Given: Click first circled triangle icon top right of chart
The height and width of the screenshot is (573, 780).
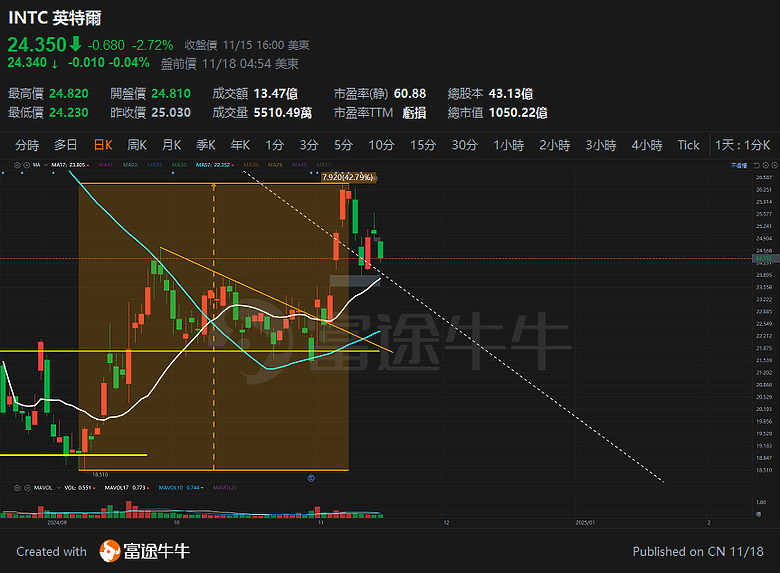Looking at the screenshot, I should pyautogui.click(x=766, y=165).
